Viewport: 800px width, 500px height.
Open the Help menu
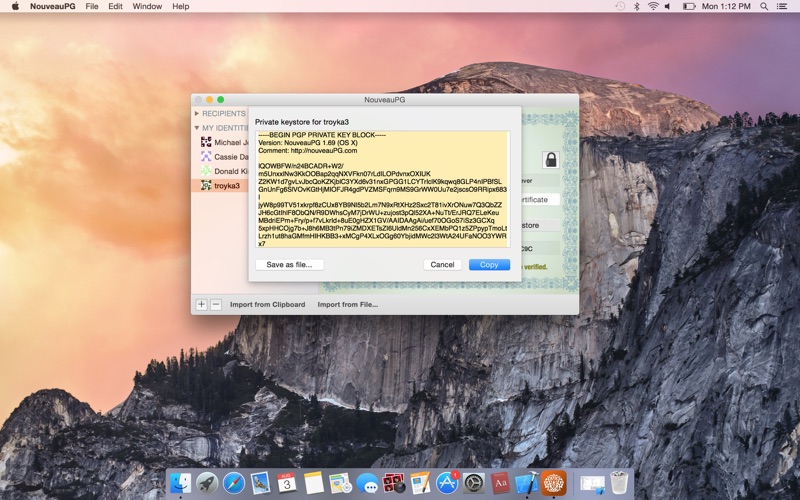tap(181, 6)
